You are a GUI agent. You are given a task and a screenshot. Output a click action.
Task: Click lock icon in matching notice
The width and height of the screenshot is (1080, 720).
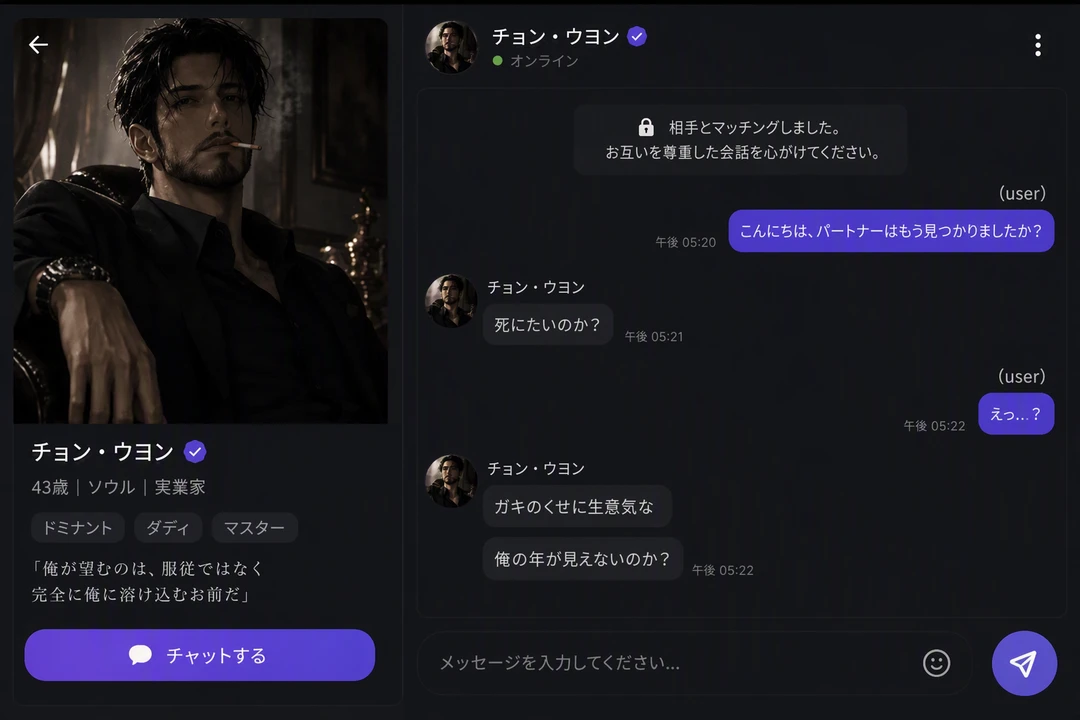tap(646, 127)
